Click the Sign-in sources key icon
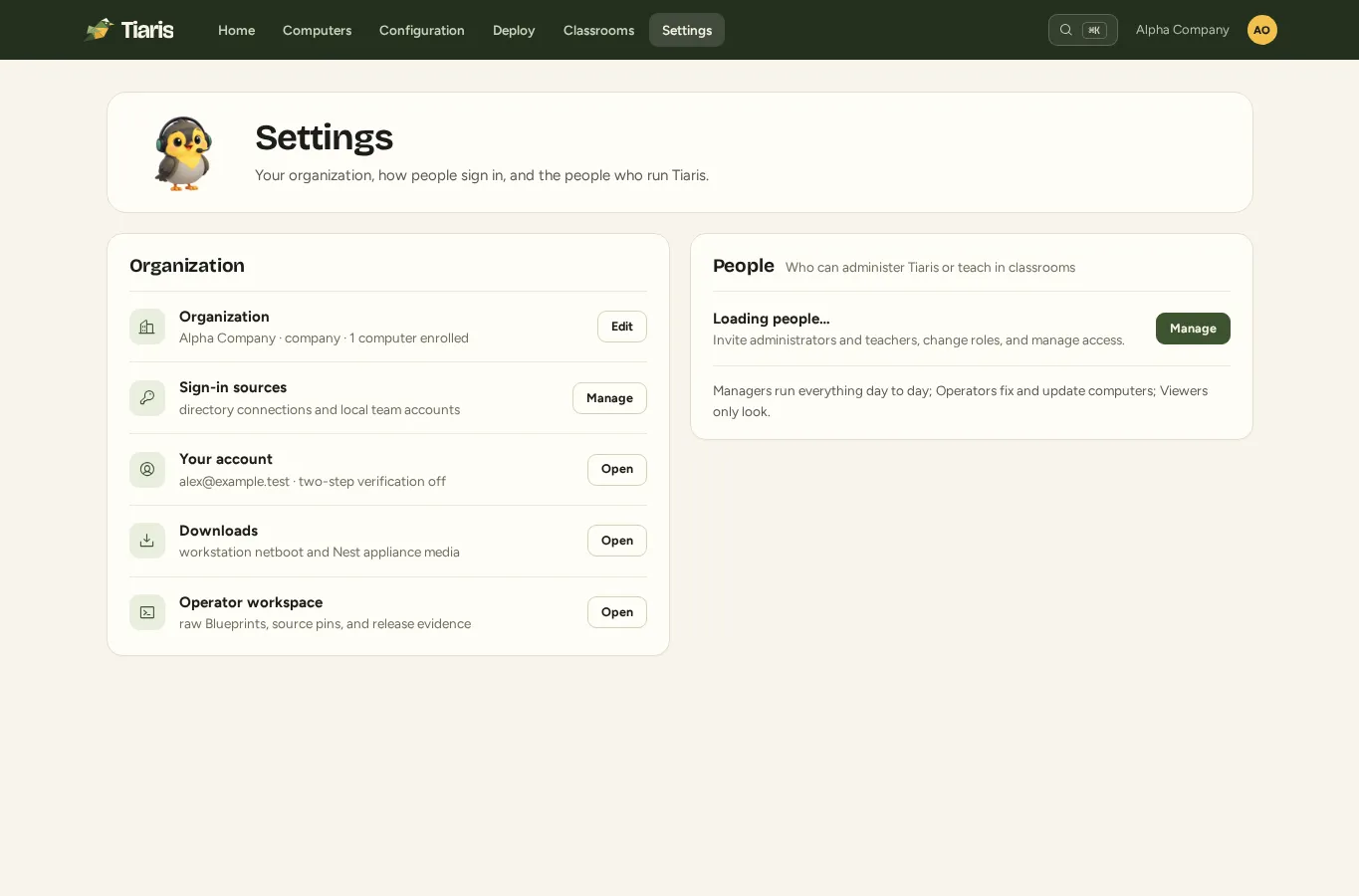This screenshot has width=1359, height=896. 147,398
